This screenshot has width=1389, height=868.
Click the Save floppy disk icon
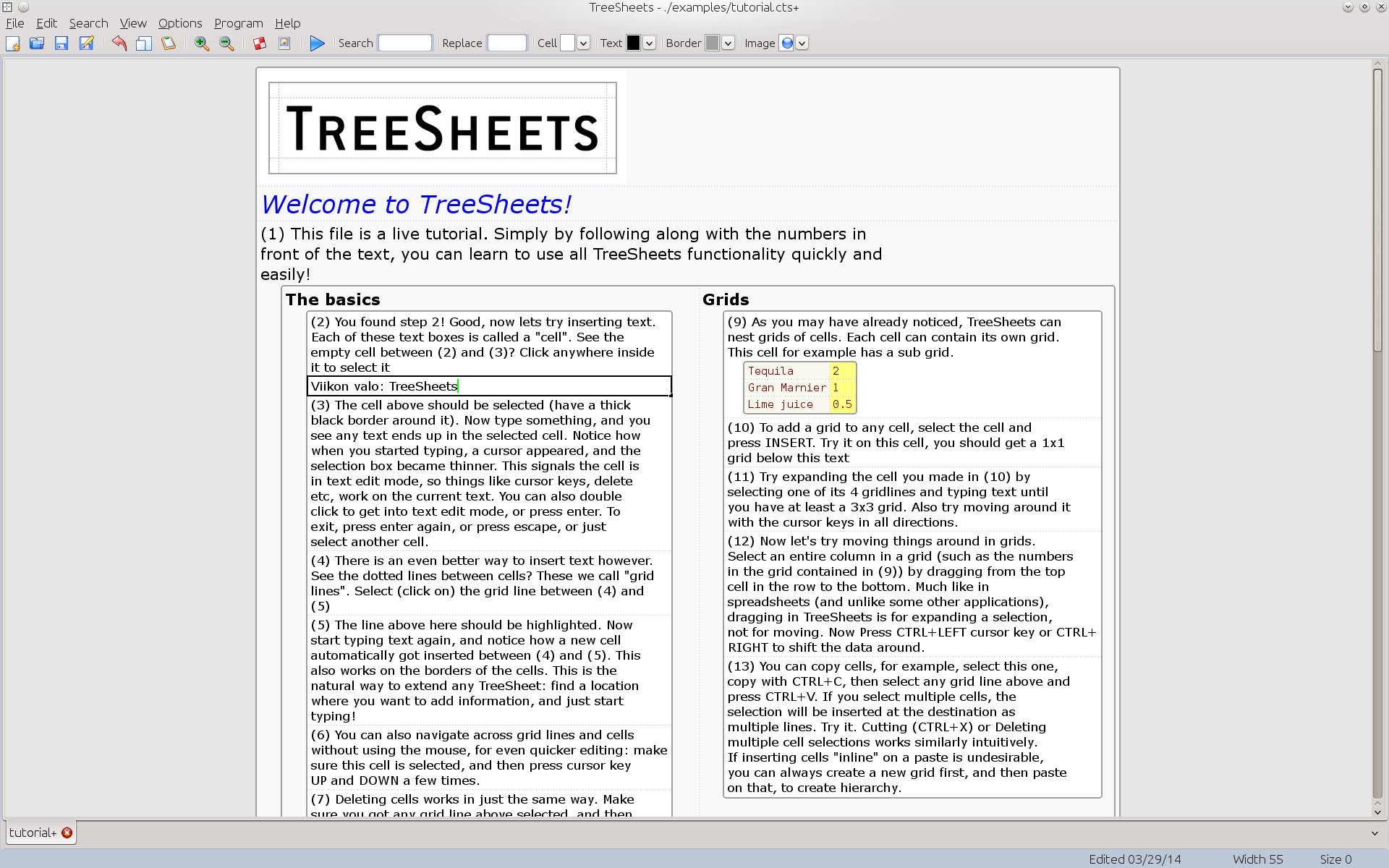pos(61,43)
